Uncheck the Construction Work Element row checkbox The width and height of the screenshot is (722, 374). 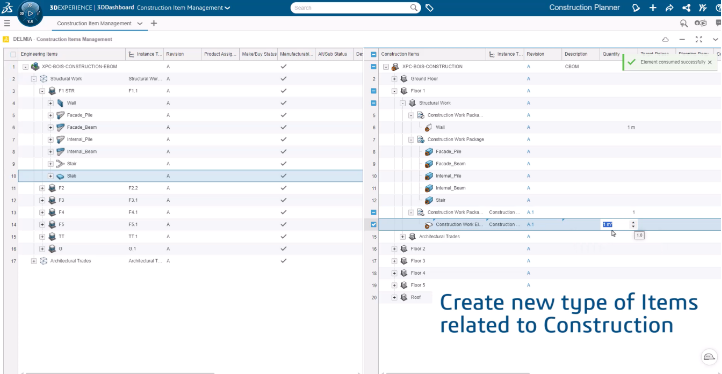pyautogui.click(x=373, y=225)
